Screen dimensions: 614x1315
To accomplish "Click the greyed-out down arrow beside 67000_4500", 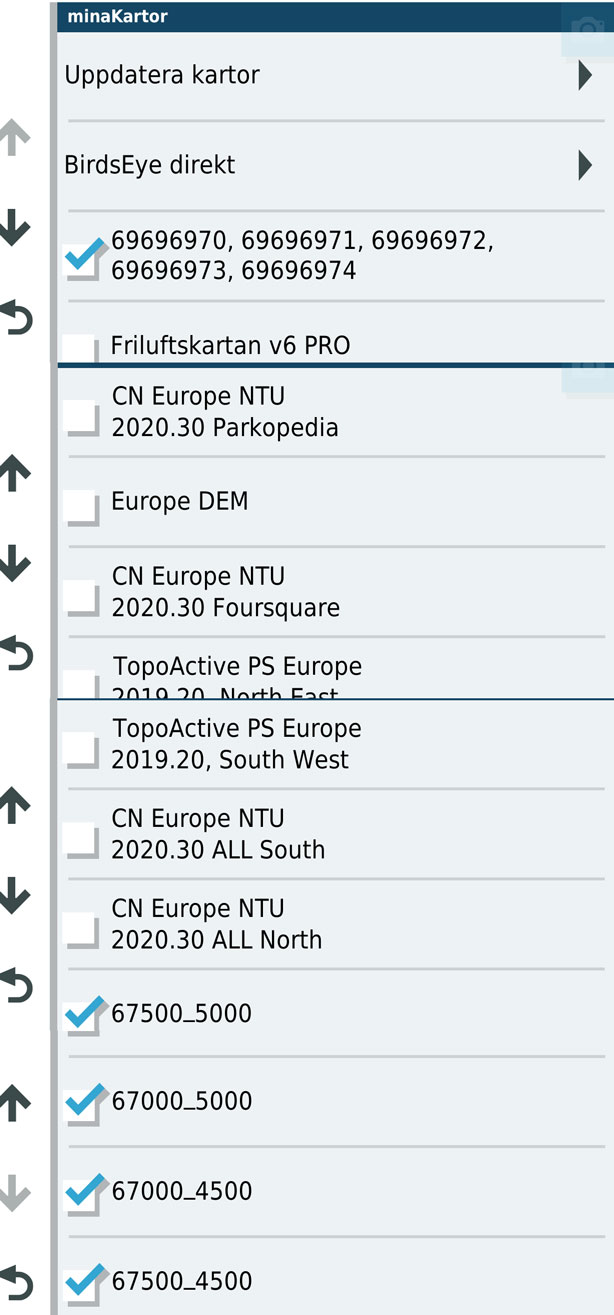I will pyautogui.click(x=15, y=1194).
